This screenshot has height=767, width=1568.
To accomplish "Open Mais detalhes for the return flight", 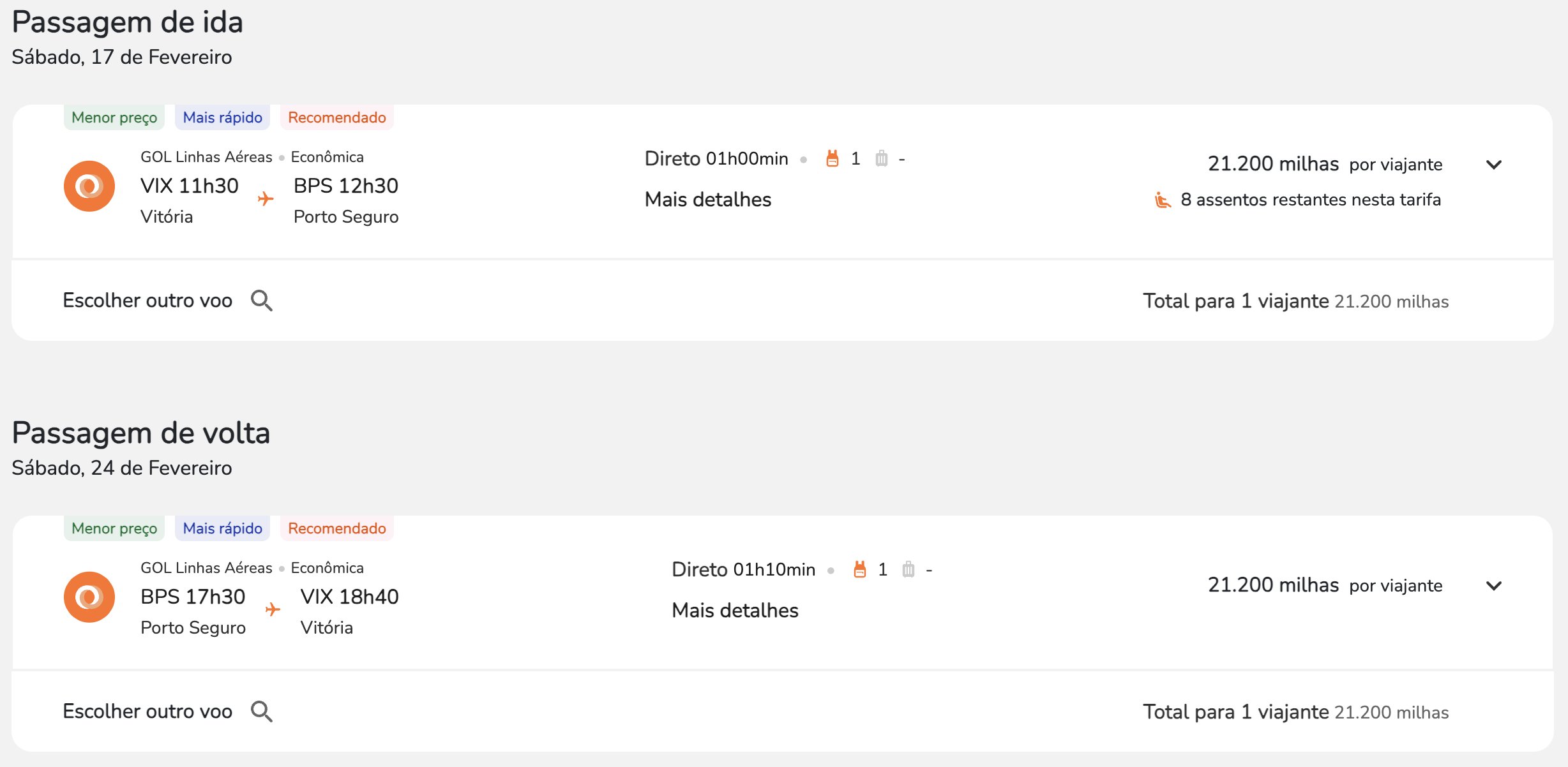I will [735, 611].
